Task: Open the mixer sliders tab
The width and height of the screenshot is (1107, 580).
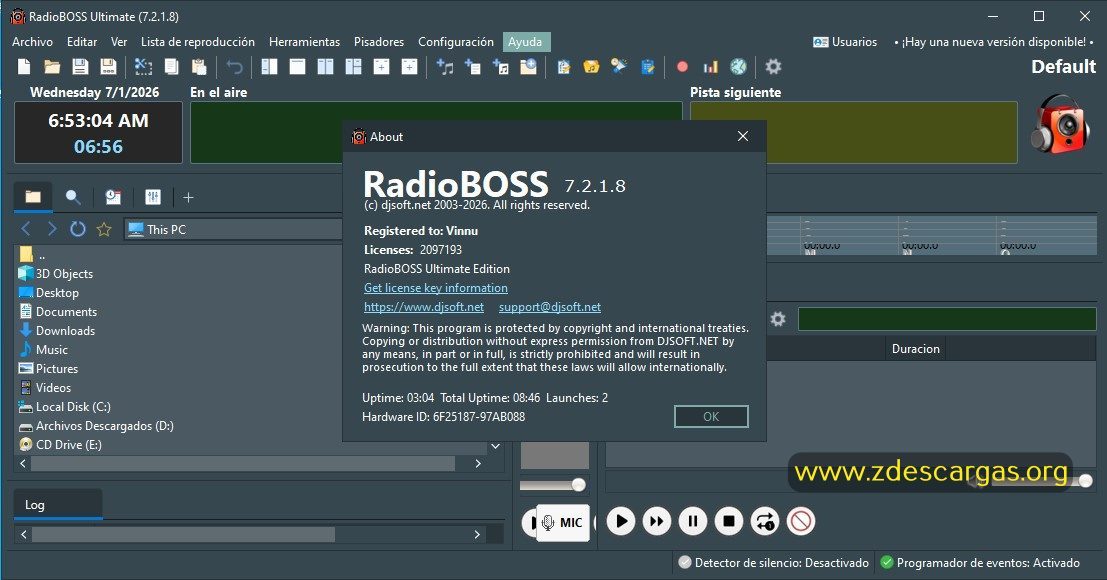Action: pyautogui.click(x=153, y=197)
